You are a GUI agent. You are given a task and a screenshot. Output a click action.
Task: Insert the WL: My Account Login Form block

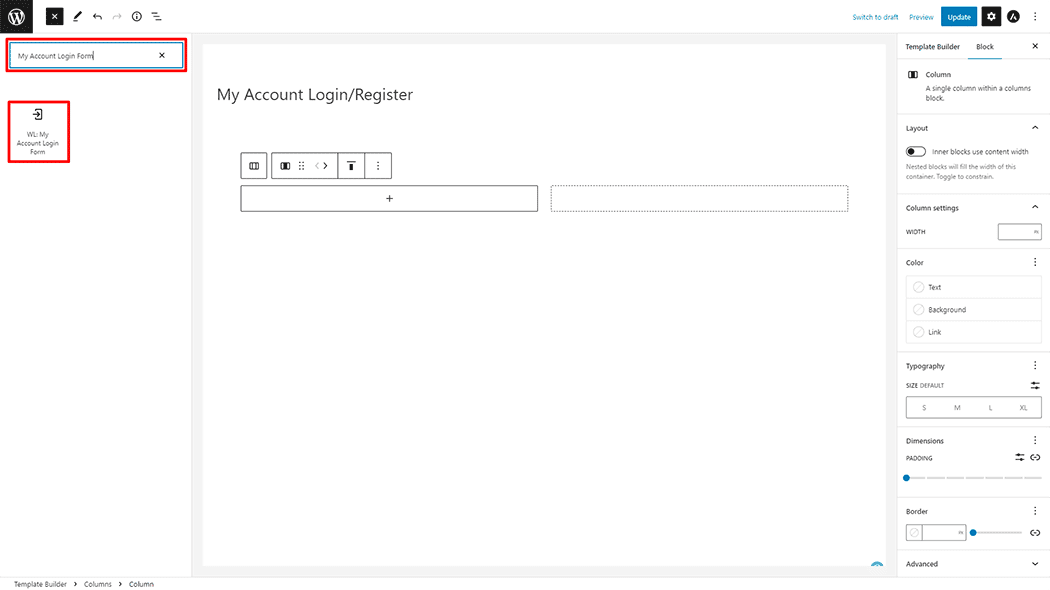(x=38, y=131)
